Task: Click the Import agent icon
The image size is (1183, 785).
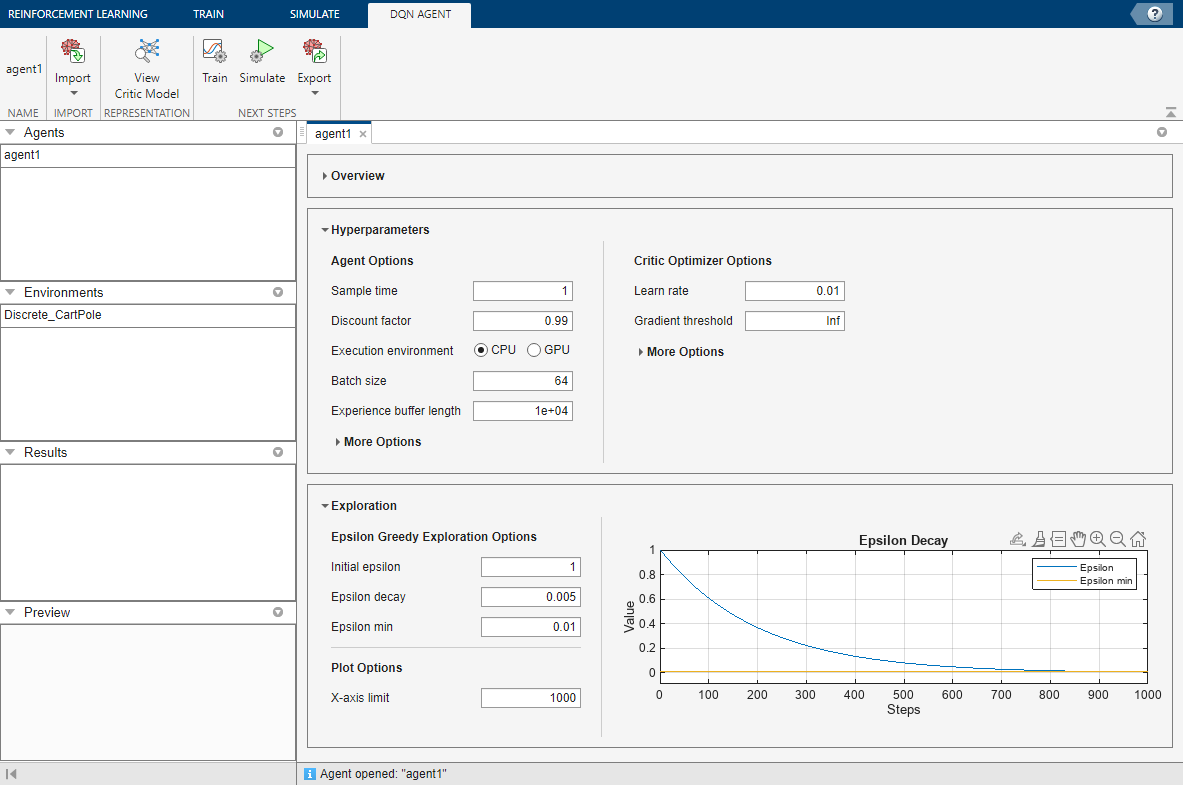Action: (x=72, y=52)
